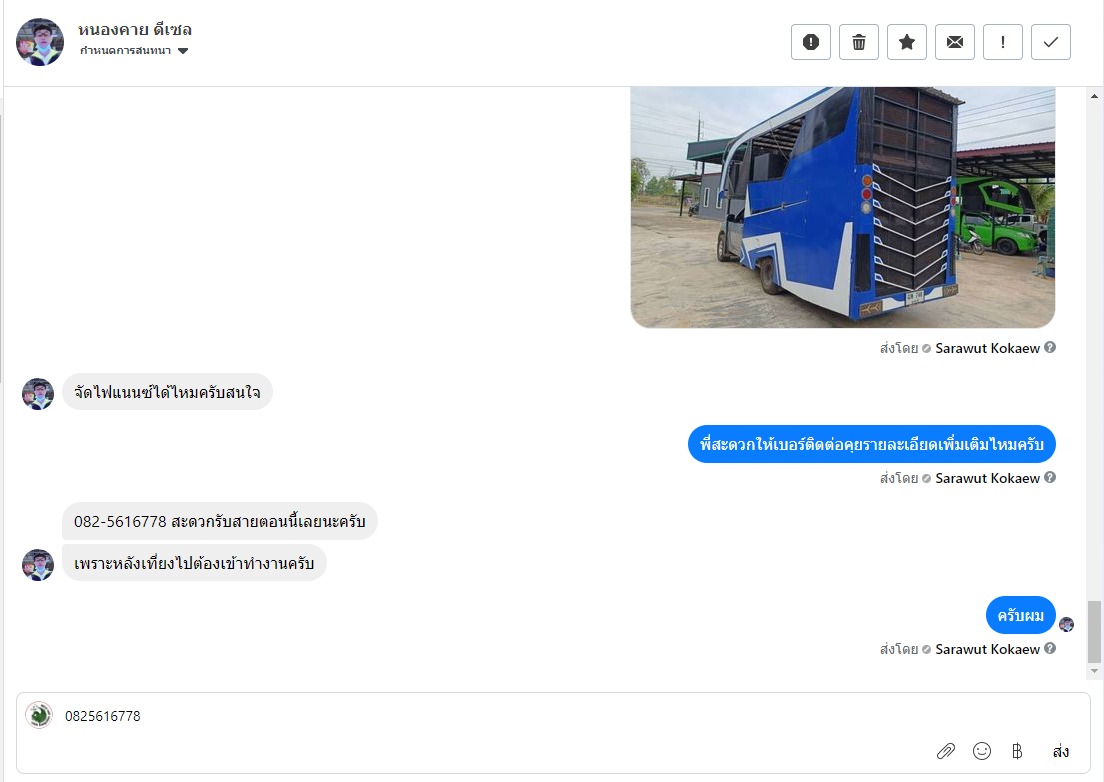Attach a file using the paperclip icon
The width and height of the screenshot is (1104, 782).
[x=946, y=751]
